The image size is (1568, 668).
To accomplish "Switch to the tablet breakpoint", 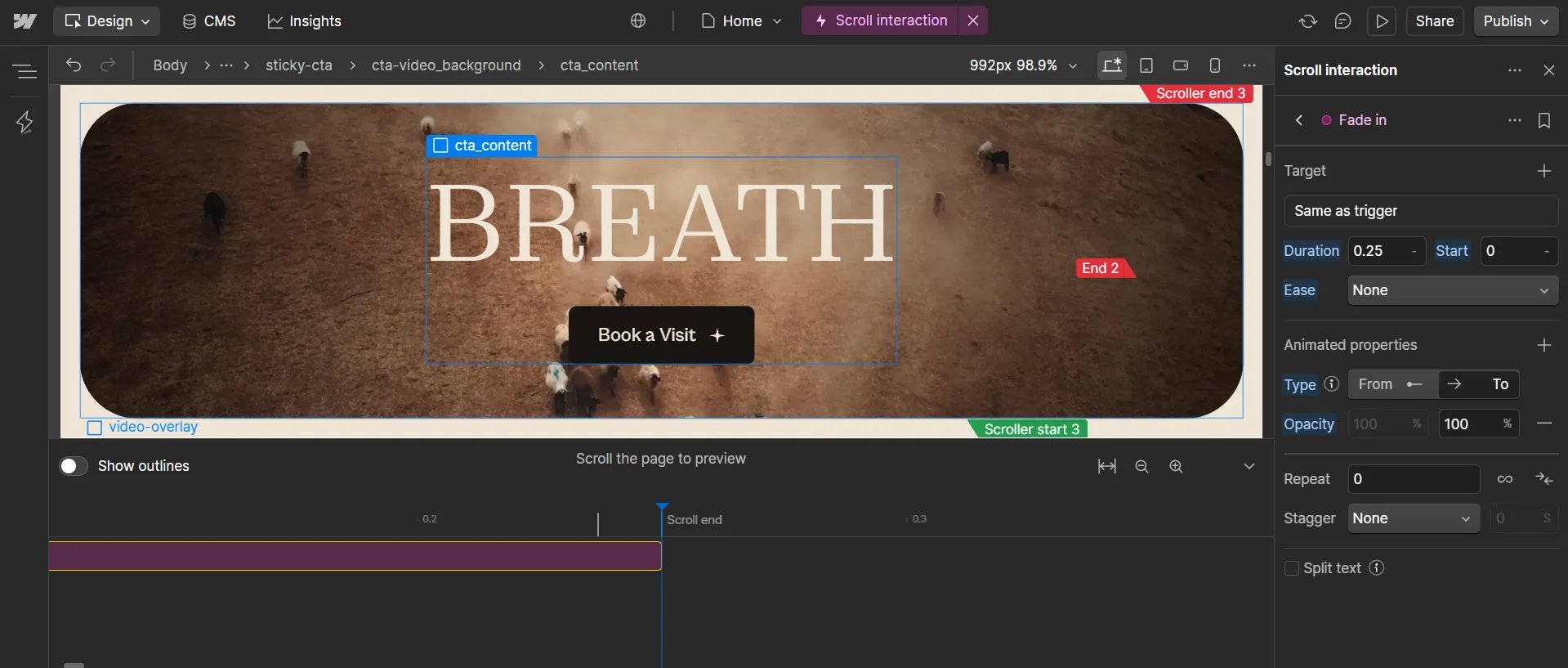I will [x=1146, y=65].
